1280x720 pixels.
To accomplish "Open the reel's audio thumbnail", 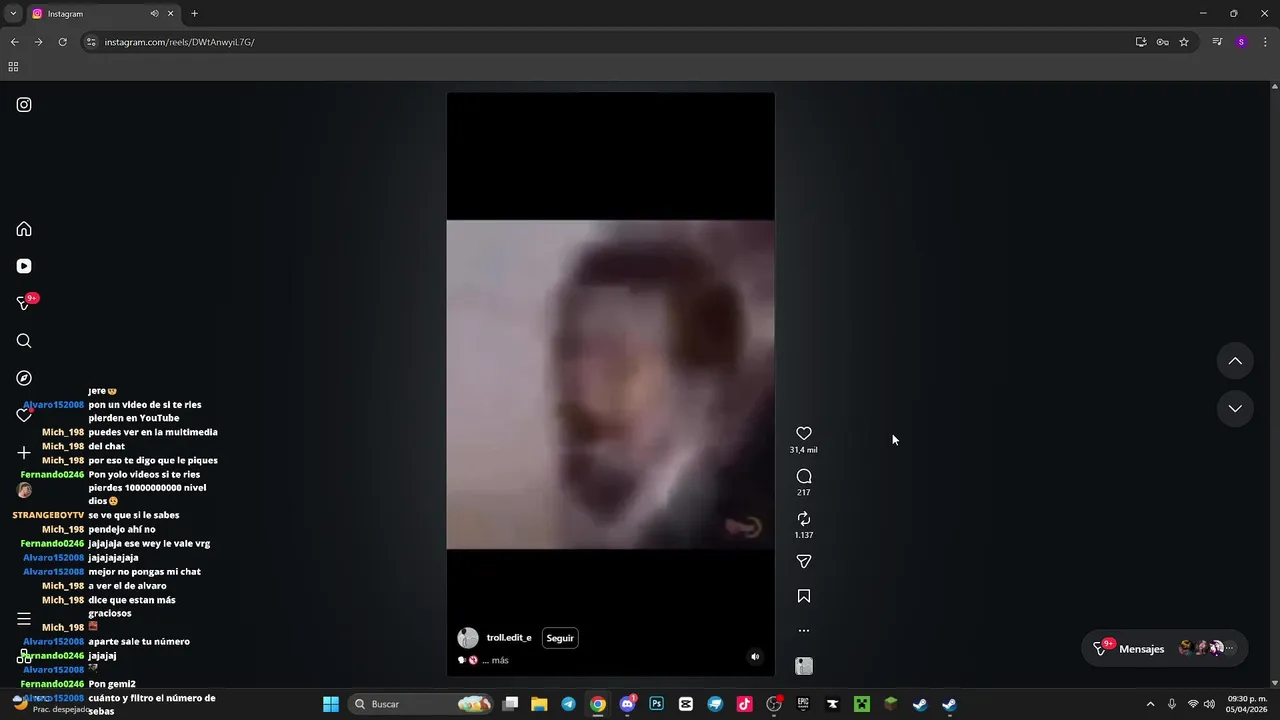I will point(804,666).
